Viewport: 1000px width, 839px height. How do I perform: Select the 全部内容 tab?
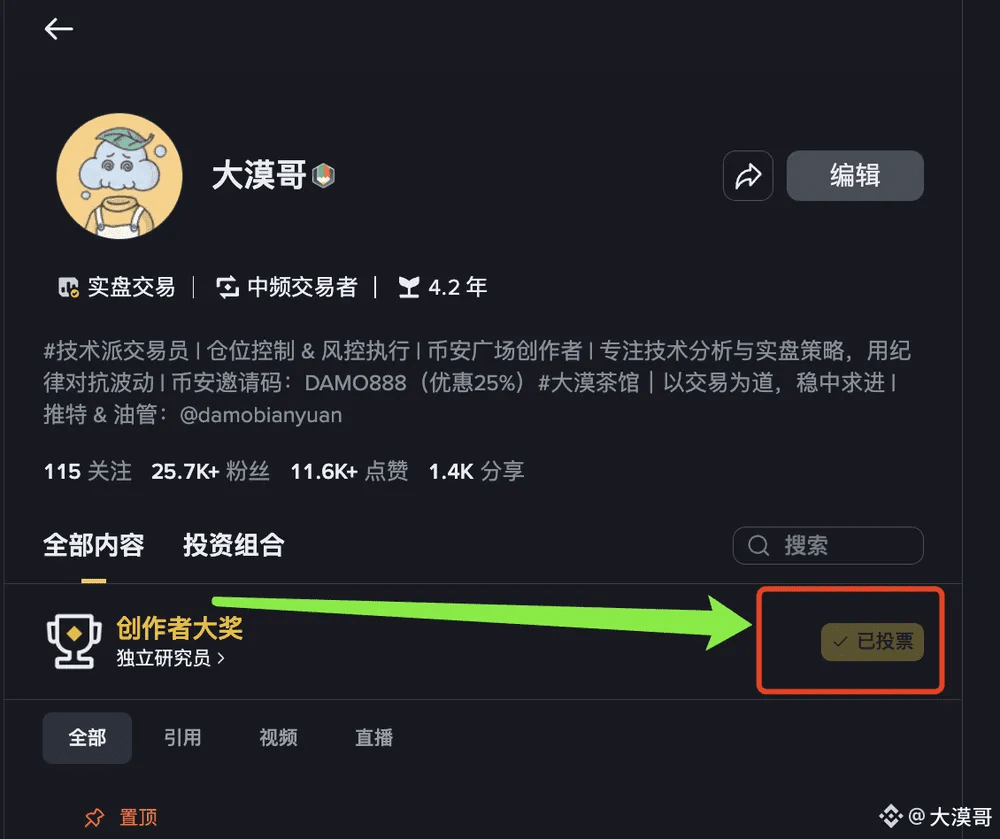(94, 546)
